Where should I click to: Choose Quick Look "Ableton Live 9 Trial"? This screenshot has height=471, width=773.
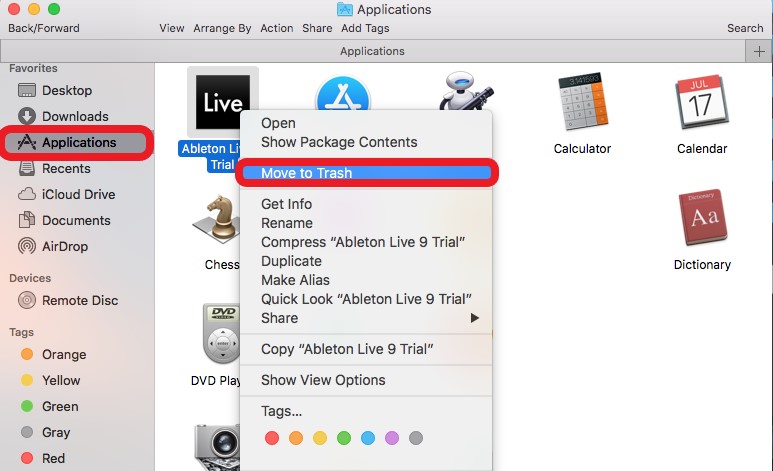click(366, 299)
